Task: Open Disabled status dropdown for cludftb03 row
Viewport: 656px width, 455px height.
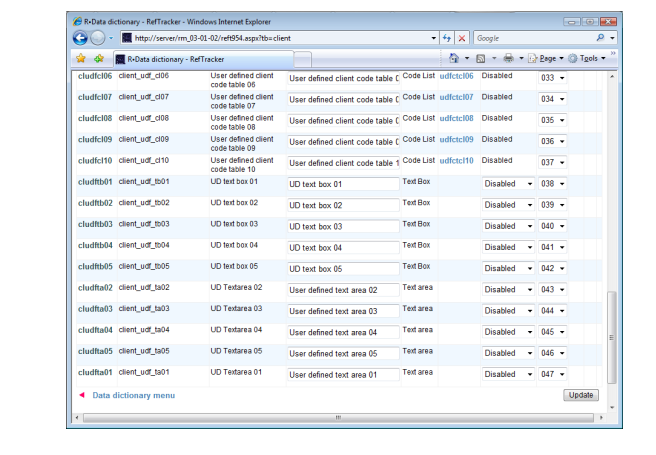Action: [x=508, y=226]
